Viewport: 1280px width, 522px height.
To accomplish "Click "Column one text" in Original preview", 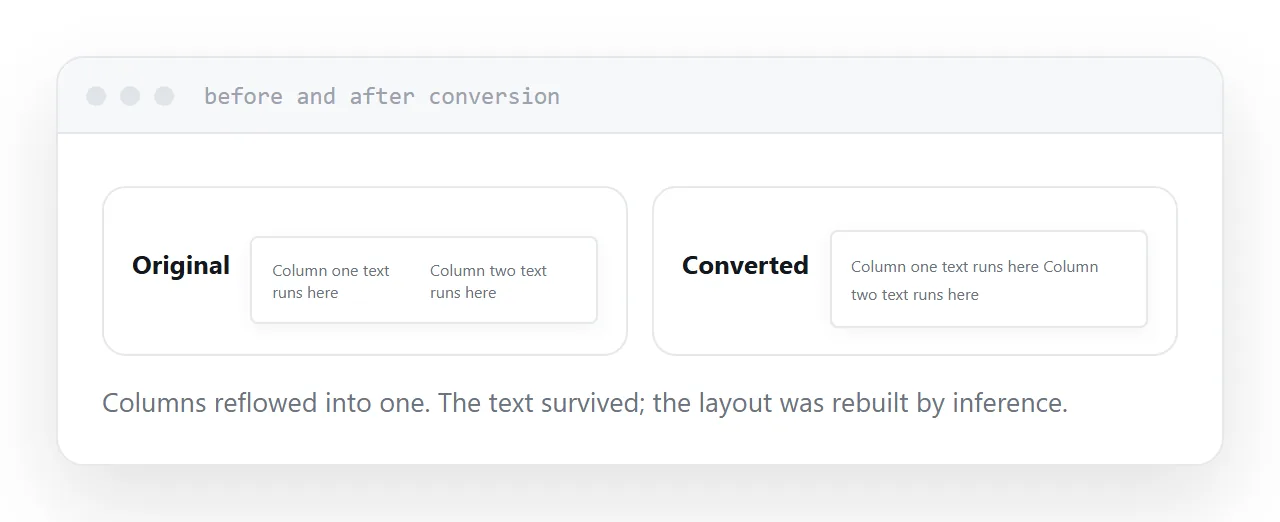I will pos(331,271).
